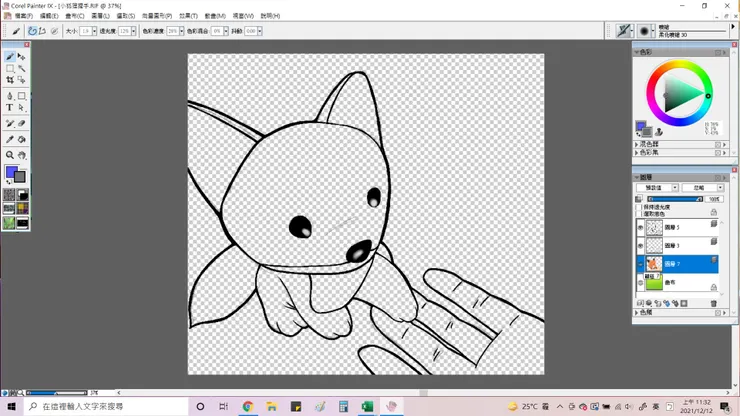Open the Look selector in toolbox

coord(9,222)
